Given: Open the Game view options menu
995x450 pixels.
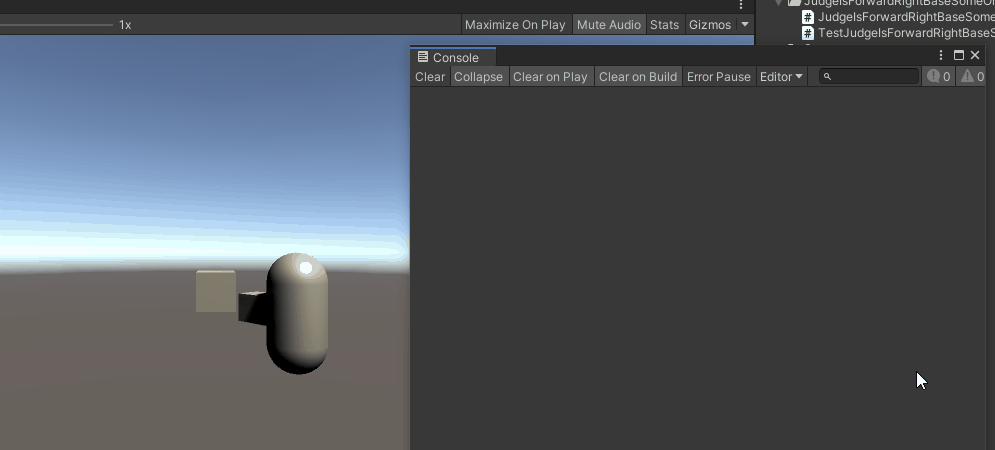Looking at the screenshot, I should coord(741,4).
